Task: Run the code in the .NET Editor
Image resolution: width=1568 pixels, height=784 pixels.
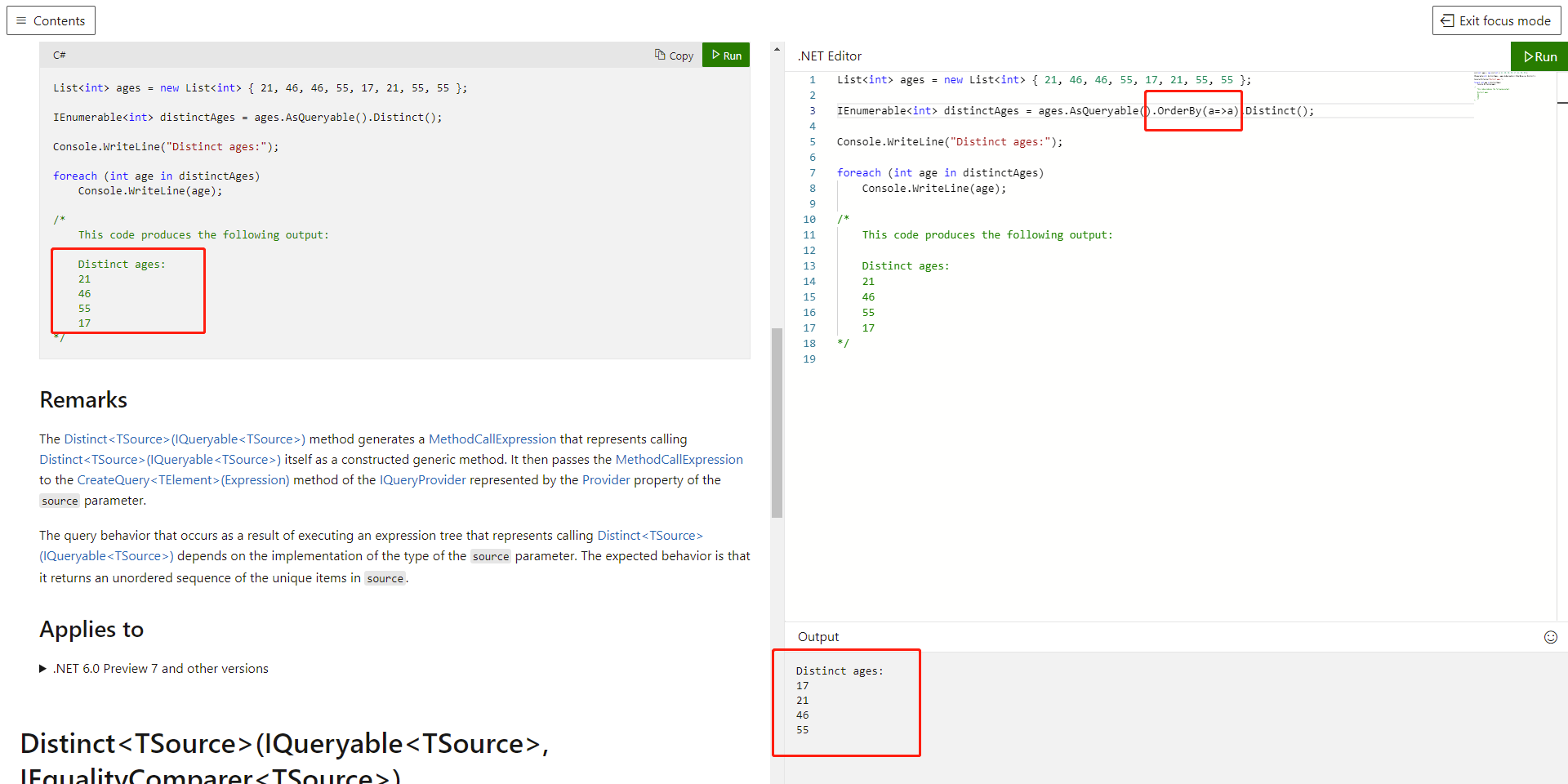Action: pyautogui.click(x=1540, y=56)
